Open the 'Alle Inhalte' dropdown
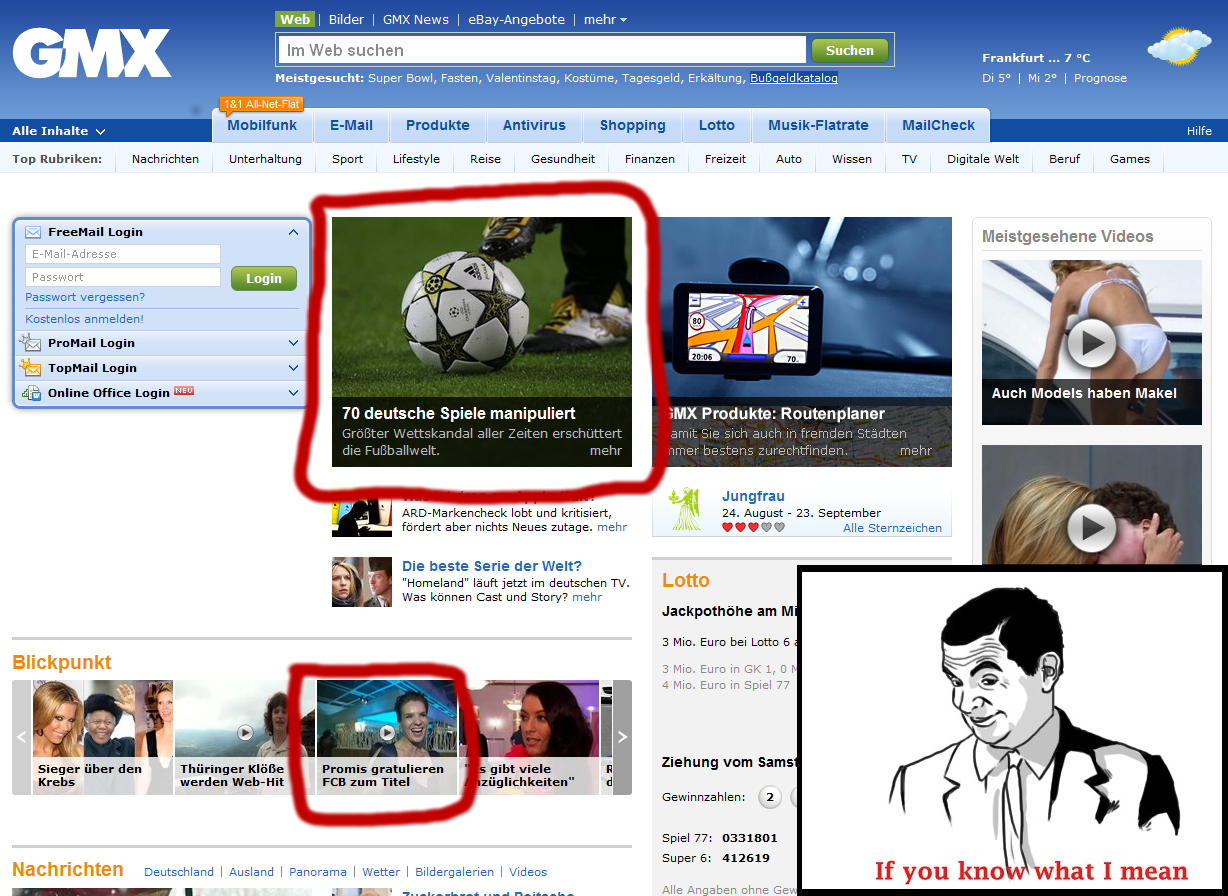Screen dimensions: 1228x896 [x=59, y=131]
